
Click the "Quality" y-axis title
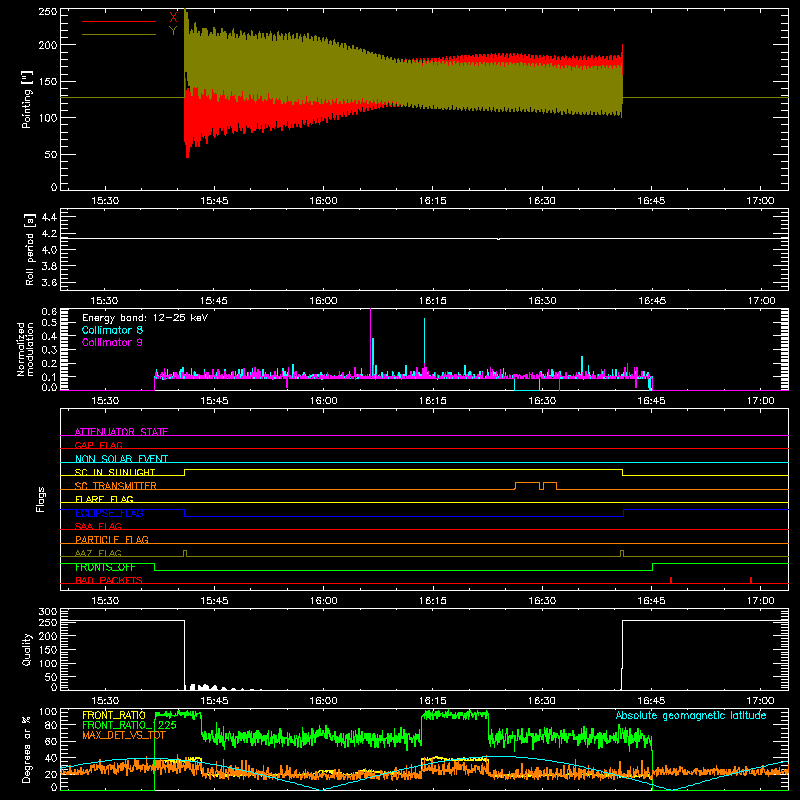point(27,649)
